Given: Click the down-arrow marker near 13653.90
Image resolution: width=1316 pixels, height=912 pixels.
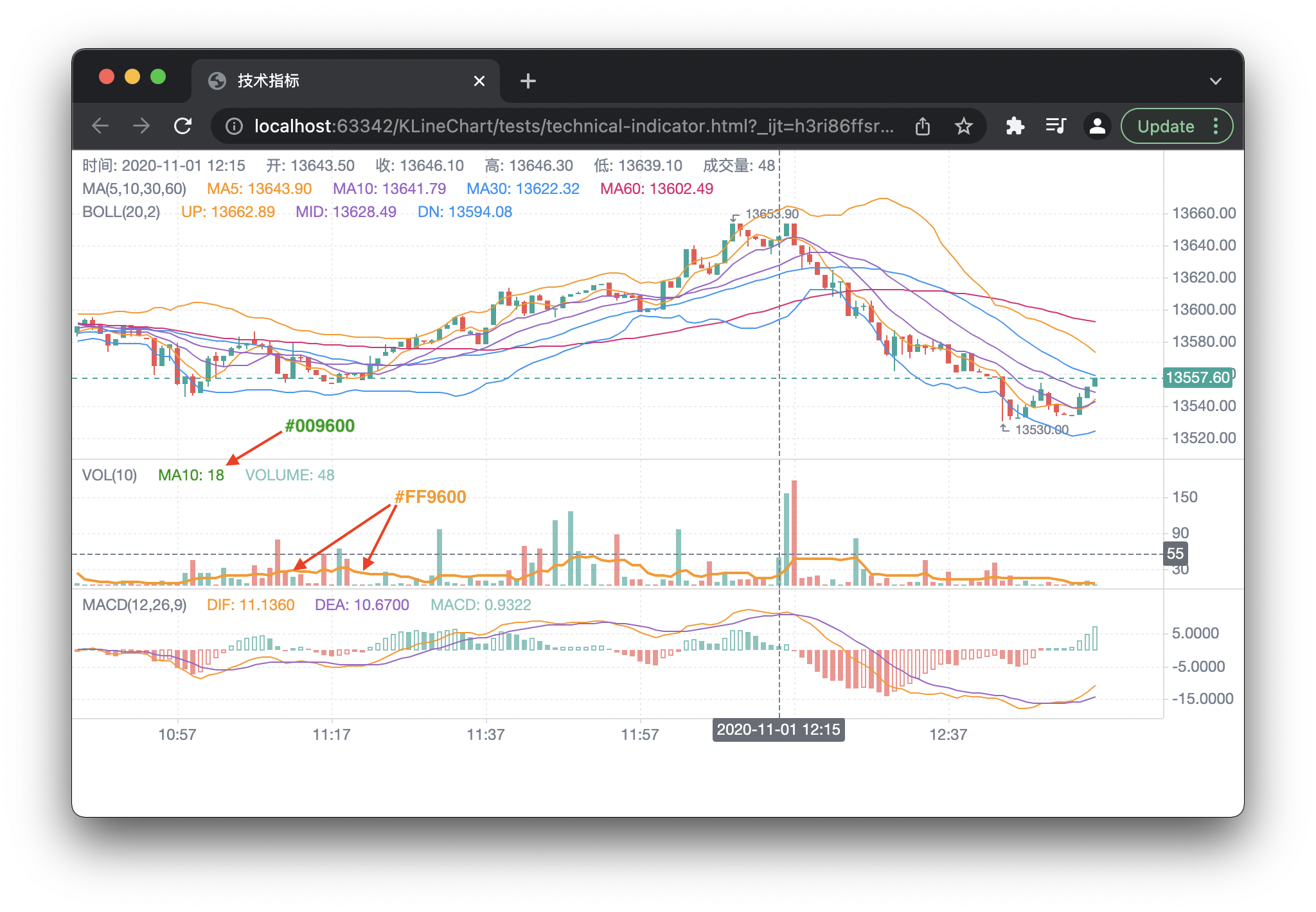Looking at the screenshot, I should pyautogui.click(x=734, y=218).
